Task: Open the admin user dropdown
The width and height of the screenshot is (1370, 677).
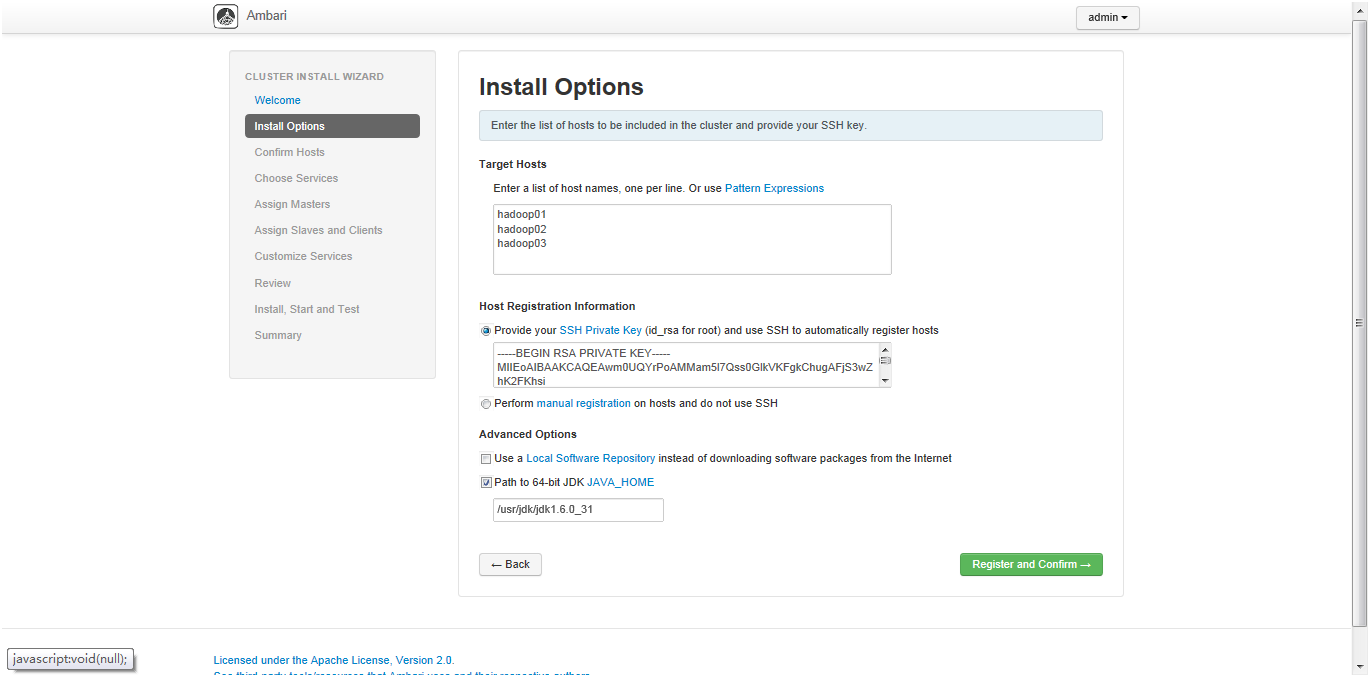Action: [x=1107, y=18]
